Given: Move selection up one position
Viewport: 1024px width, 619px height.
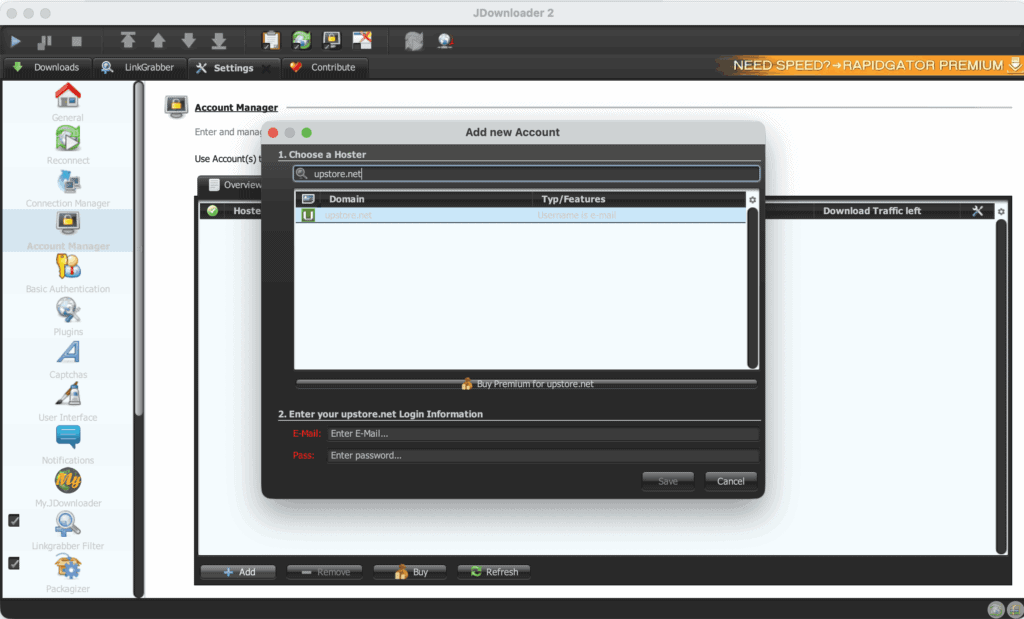Looking at the screenshot, I should 158,41.
